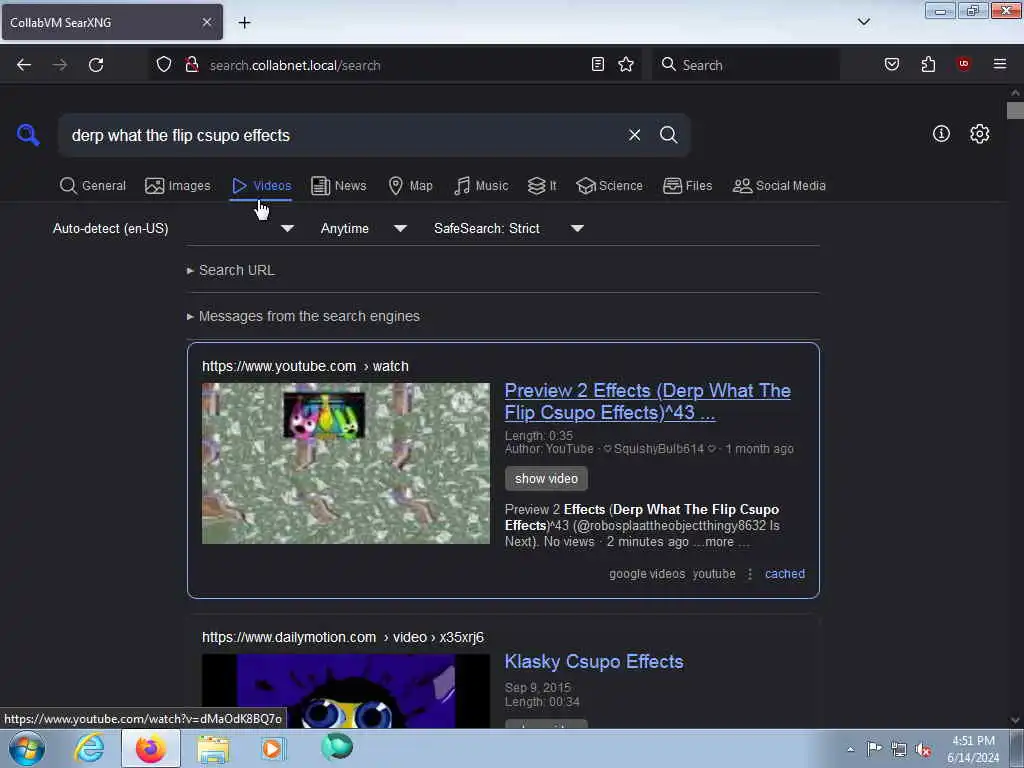Open SearXNG preferences gear icon
This screenshot has width=1024, height=768.
tap(980, 134)
